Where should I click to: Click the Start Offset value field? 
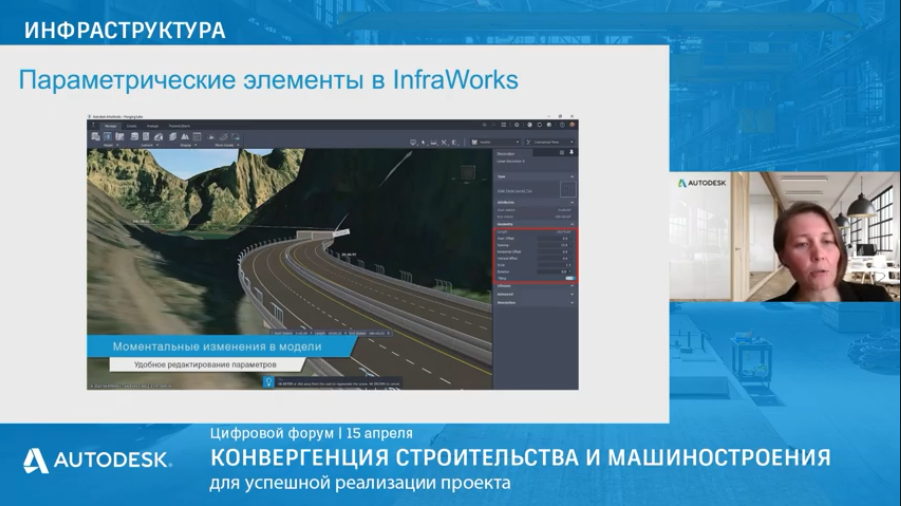coord(555,238)
